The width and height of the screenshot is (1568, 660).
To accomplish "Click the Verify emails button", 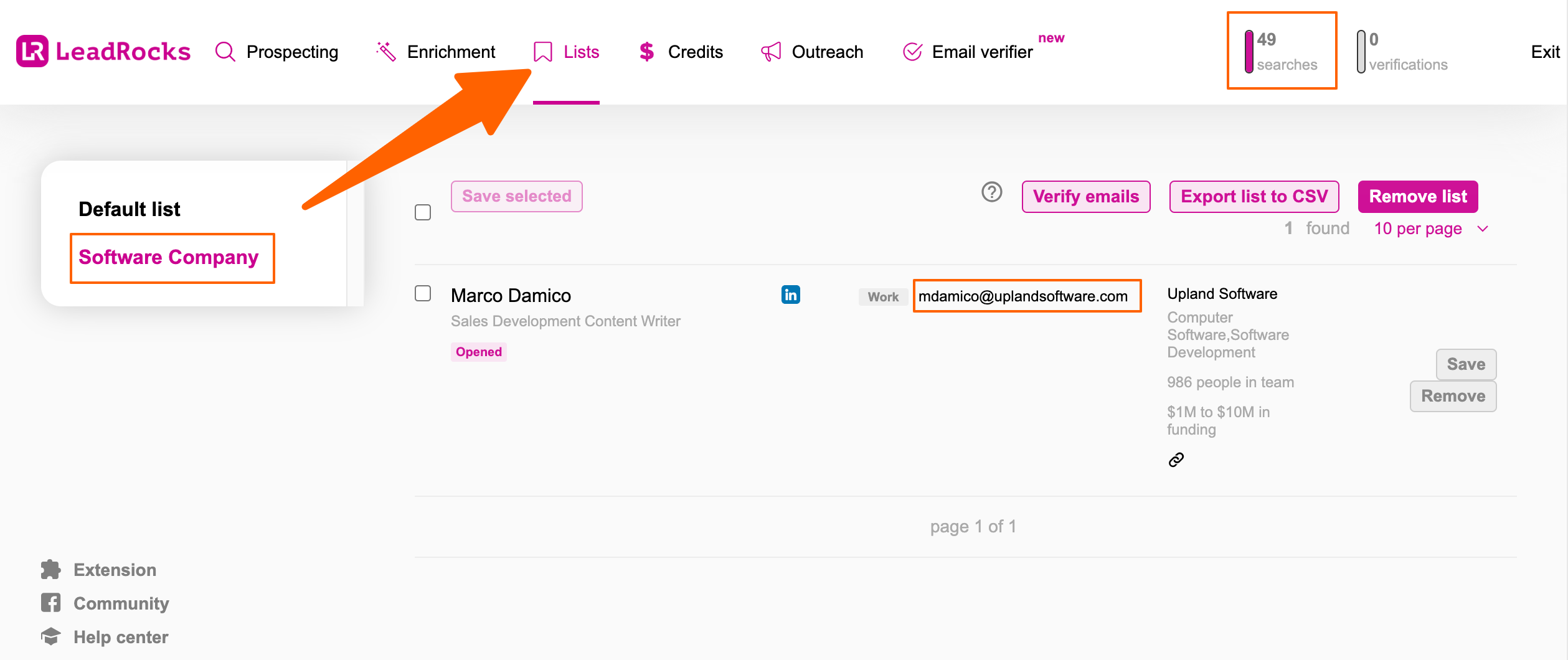I will click(x=1086, y=196).
